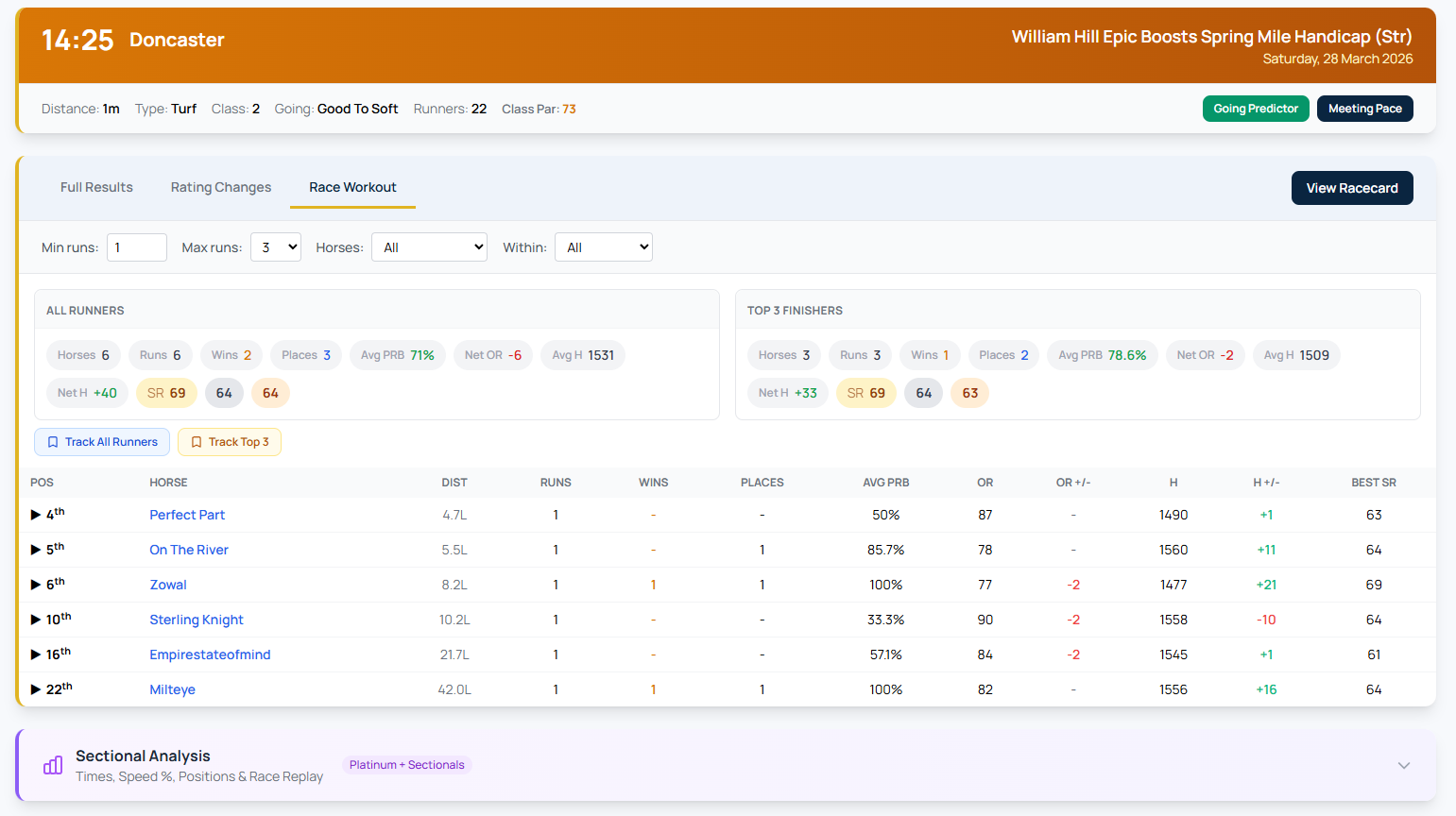Image resolution: width=1456 pixels, height=816 pixels.
Task: Click the Top 3 Finishers Avg PRB 78.6% chip
Action: click(x=1103, y=355)
